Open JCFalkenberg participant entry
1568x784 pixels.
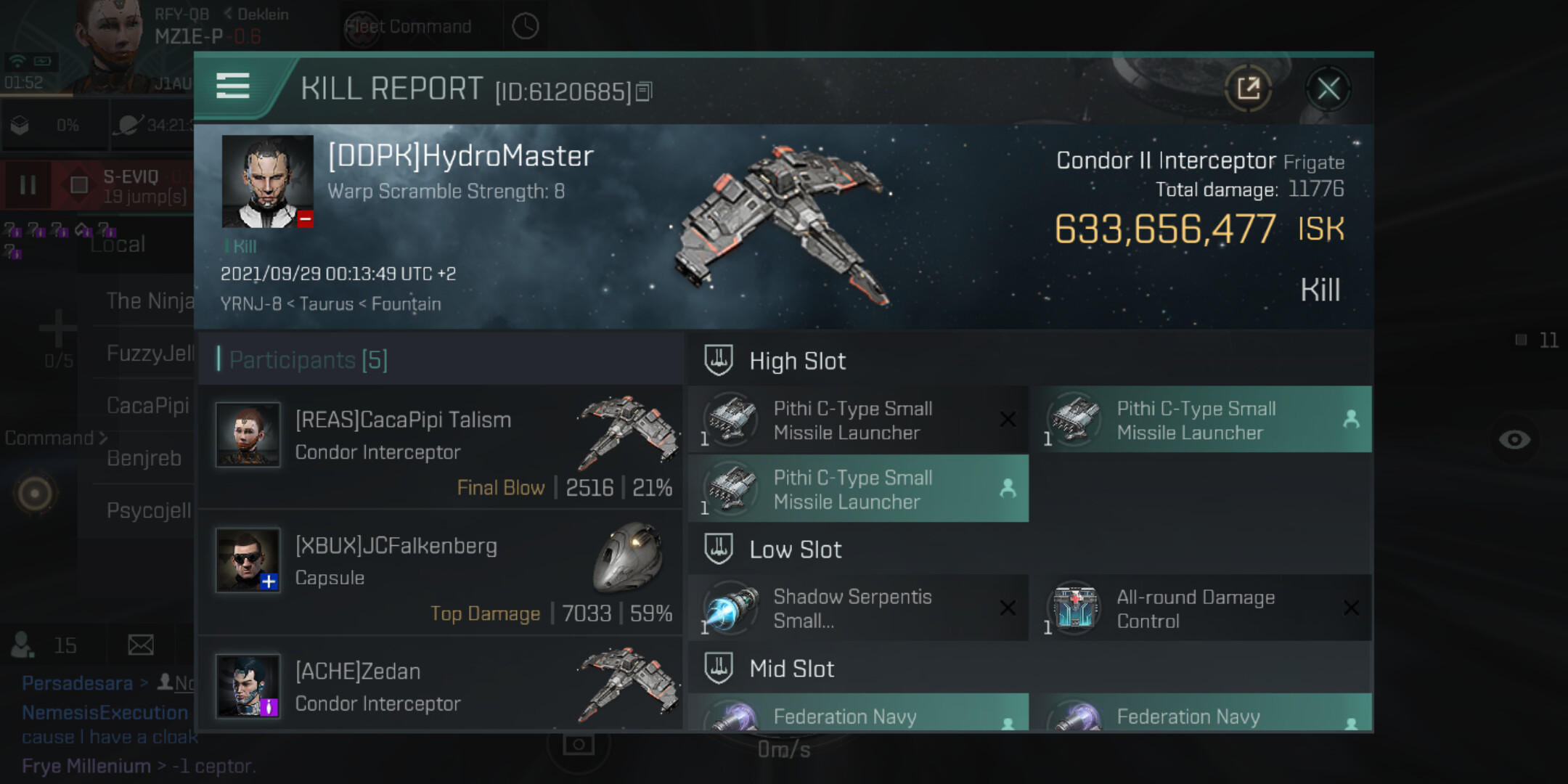tap(441, 573)
